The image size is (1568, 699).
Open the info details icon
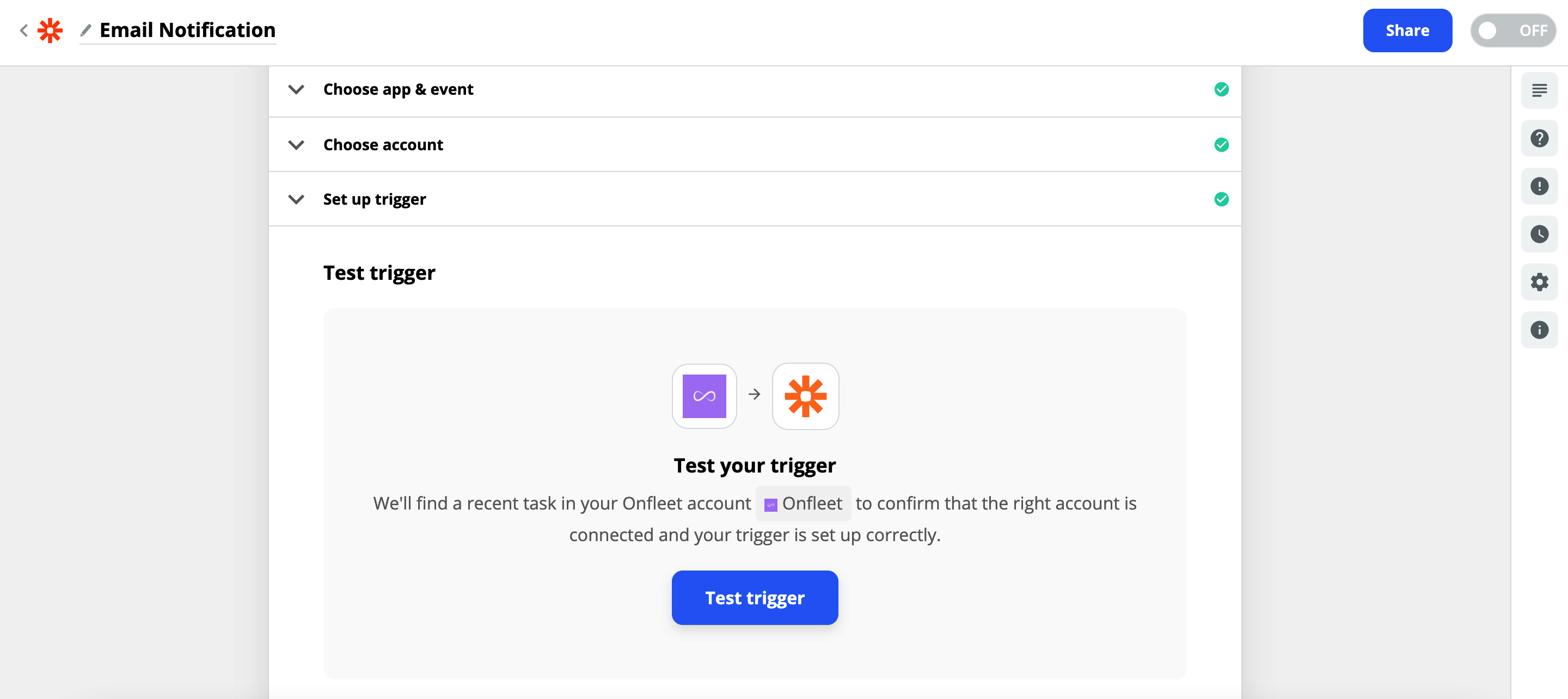pos(1539,330)
